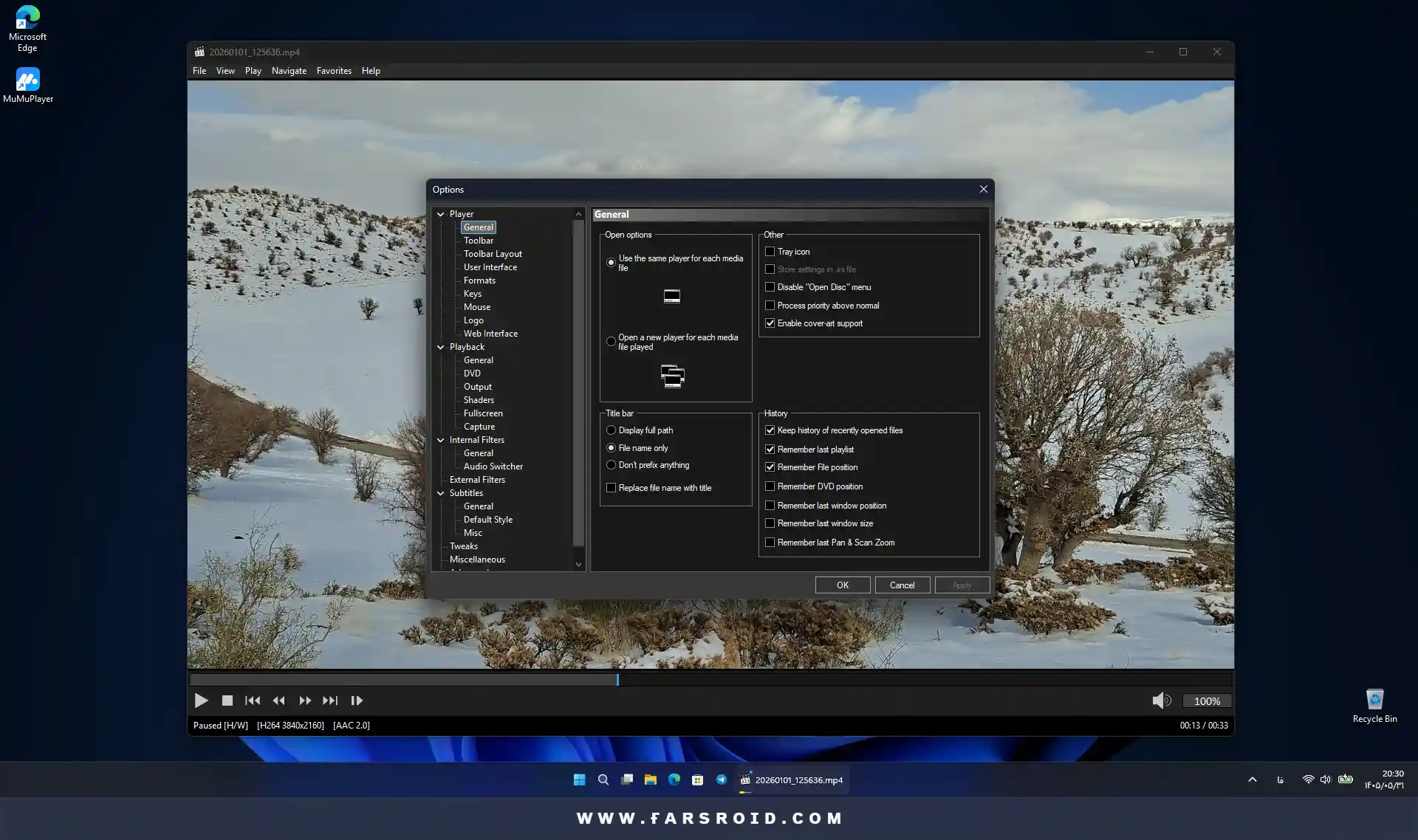This screenshot has width=1418, height=840.
Task: Open Microsoft Store from taskbar
Action: click(698, 779)
